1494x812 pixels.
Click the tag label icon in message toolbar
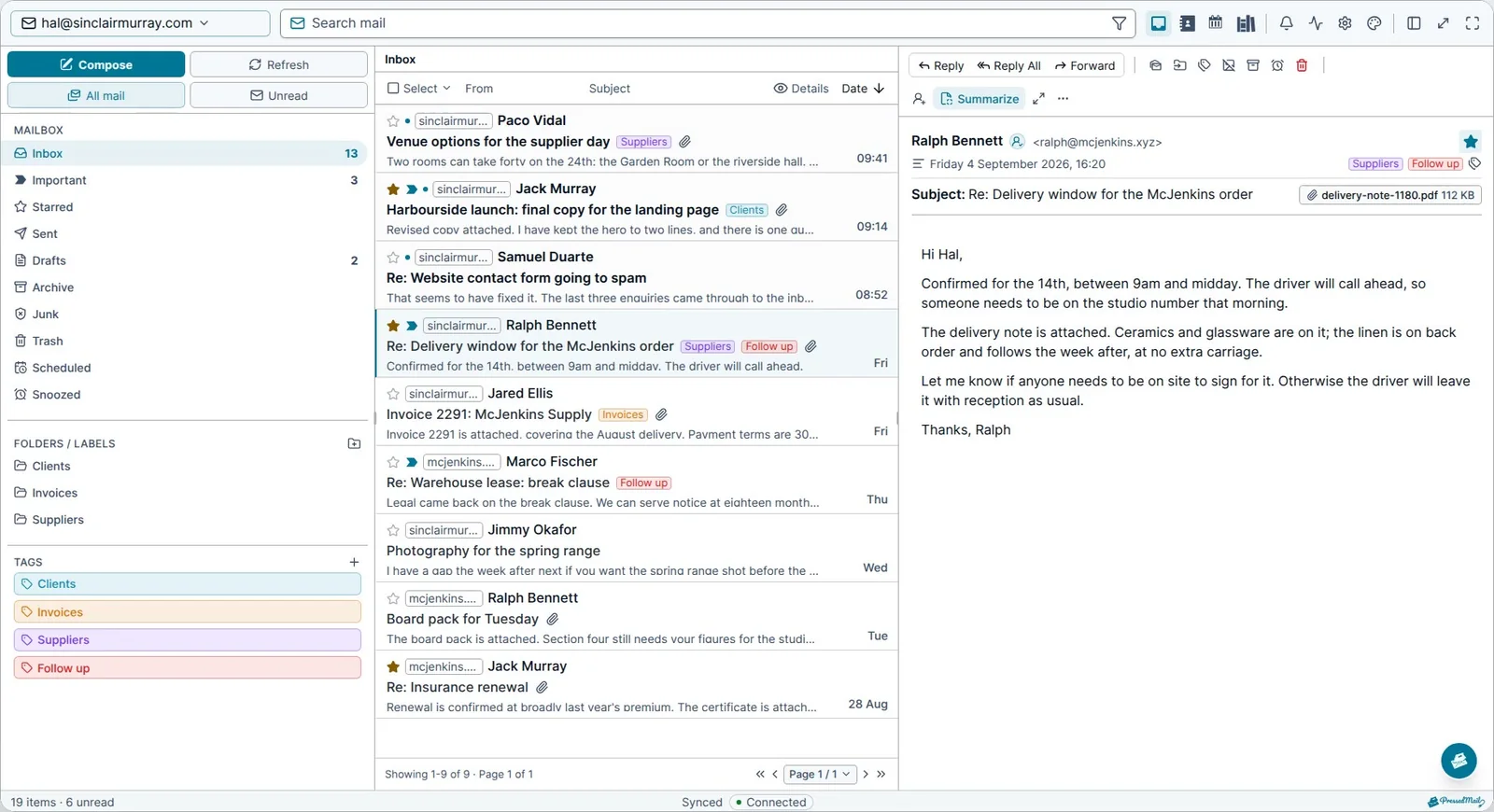click(1205, 65)
